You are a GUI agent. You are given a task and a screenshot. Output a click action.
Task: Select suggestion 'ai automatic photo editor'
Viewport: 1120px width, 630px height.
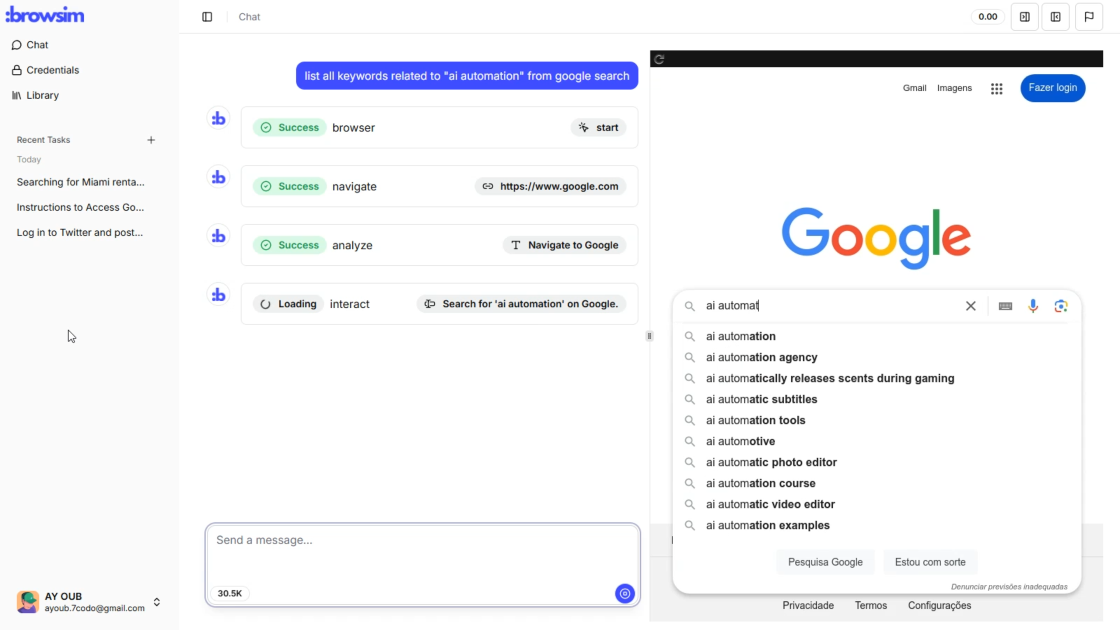click(876, 462)
